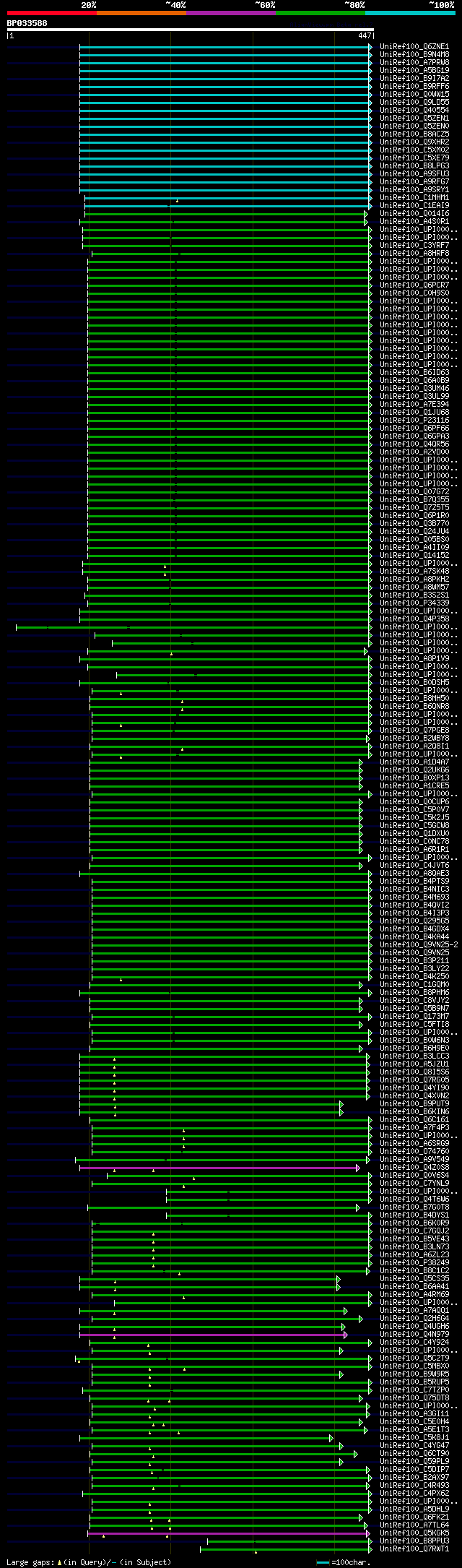Select the UniRef100_A7AQQ1 label

[x=414, y=1311]
